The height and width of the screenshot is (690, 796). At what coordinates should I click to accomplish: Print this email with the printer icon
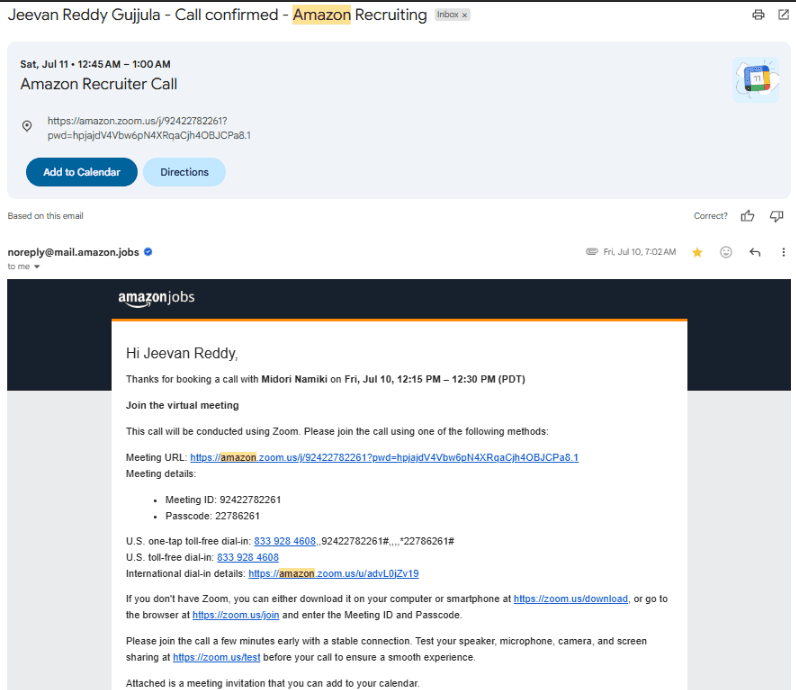pyautogui.click(x=758, y=15)
